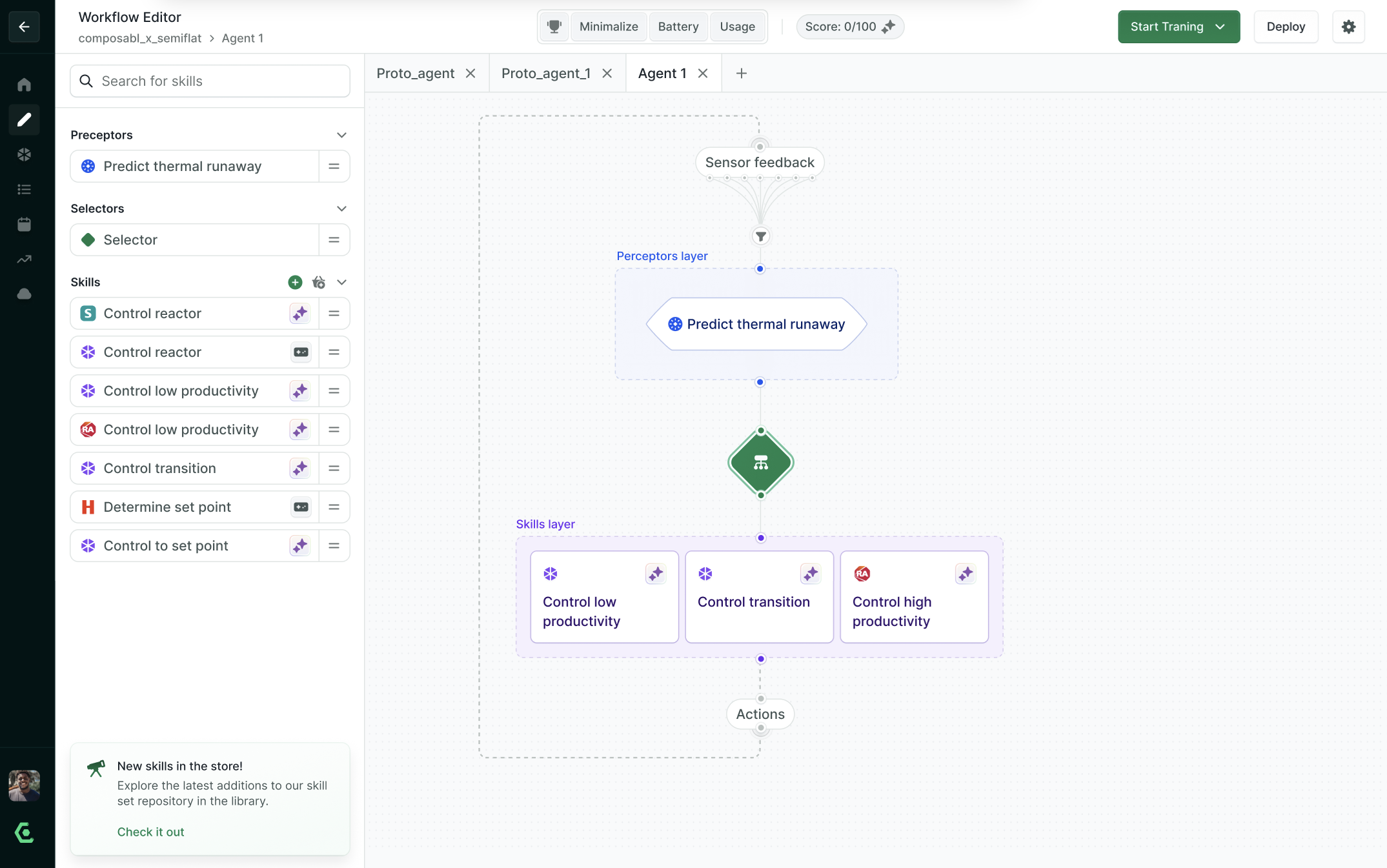Open the cloud icon in sidebar
Viewport: 1387px width, 868px height.
click(x=24, y=294)
